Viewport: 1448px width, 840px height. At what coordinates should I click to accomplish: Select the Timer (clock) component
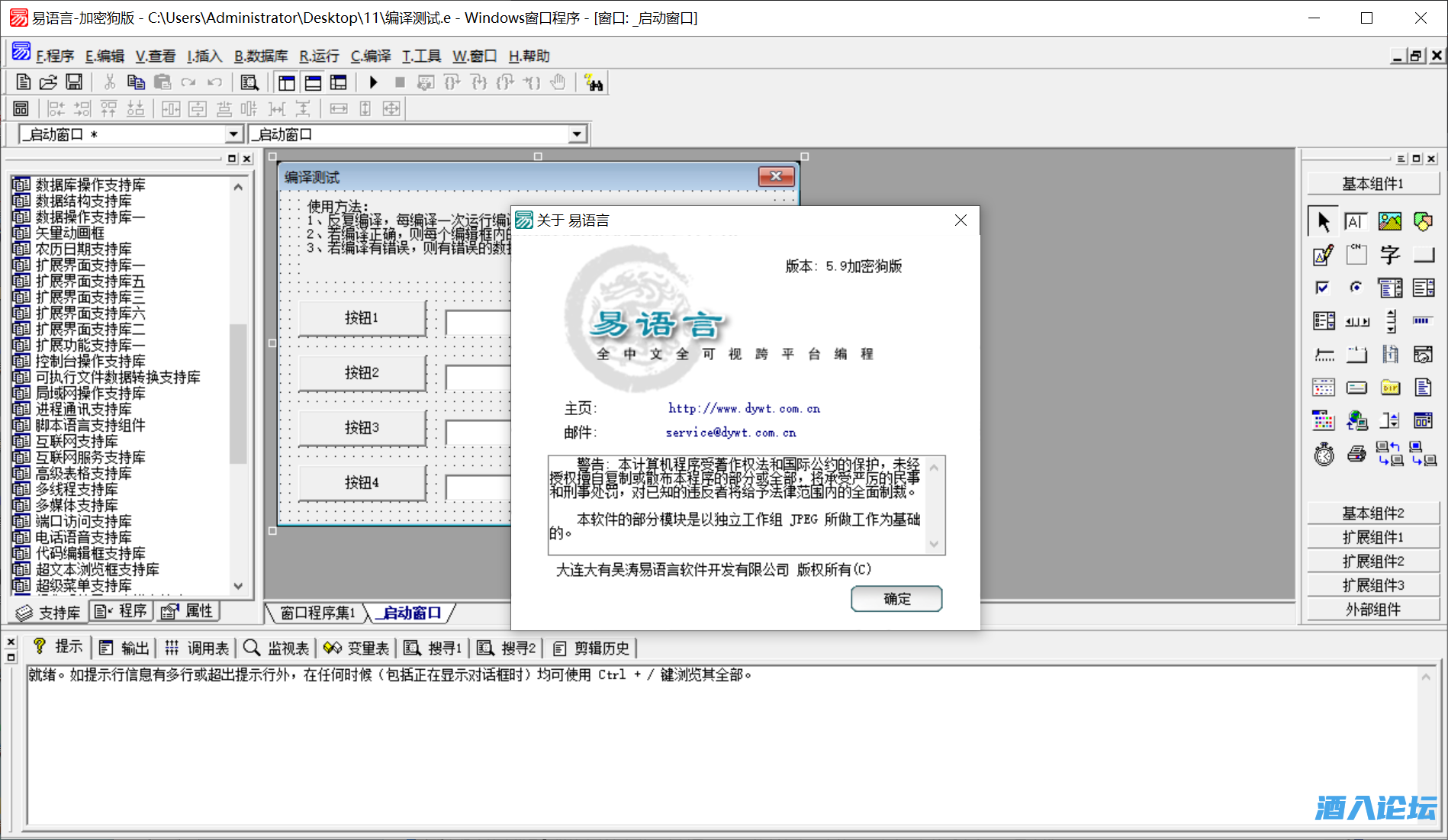click(1324, 454)
